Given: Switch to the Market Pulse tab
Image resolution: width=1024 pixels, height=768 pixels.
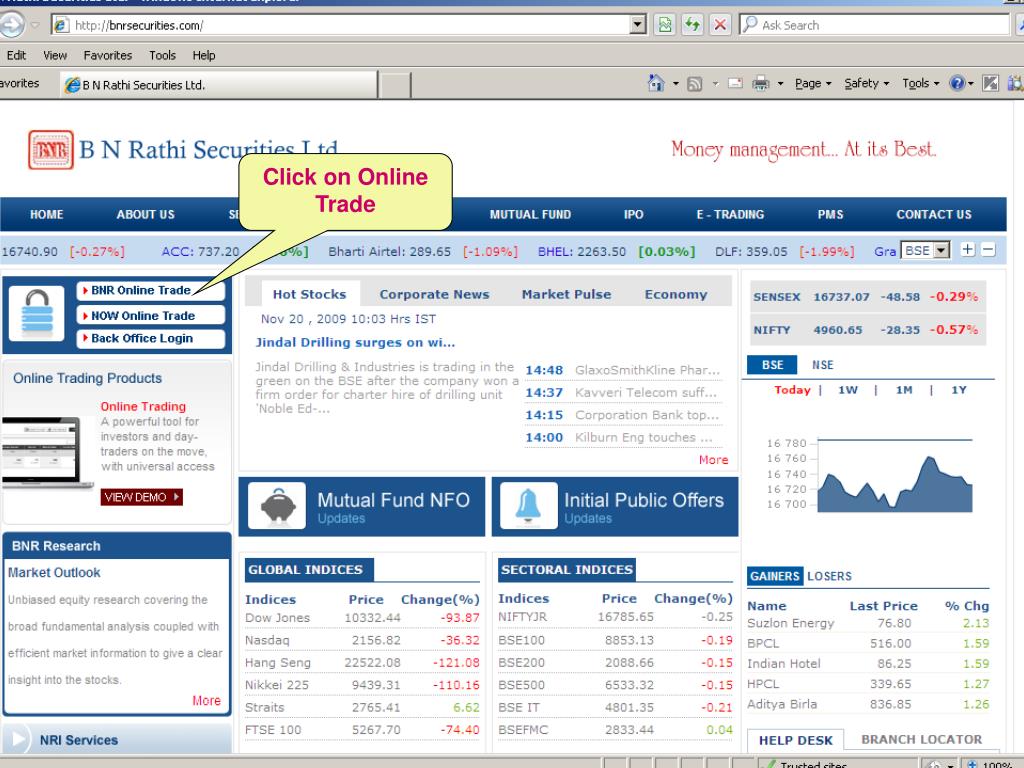Looking at the screenshot, I should click(x=566, y=295).
